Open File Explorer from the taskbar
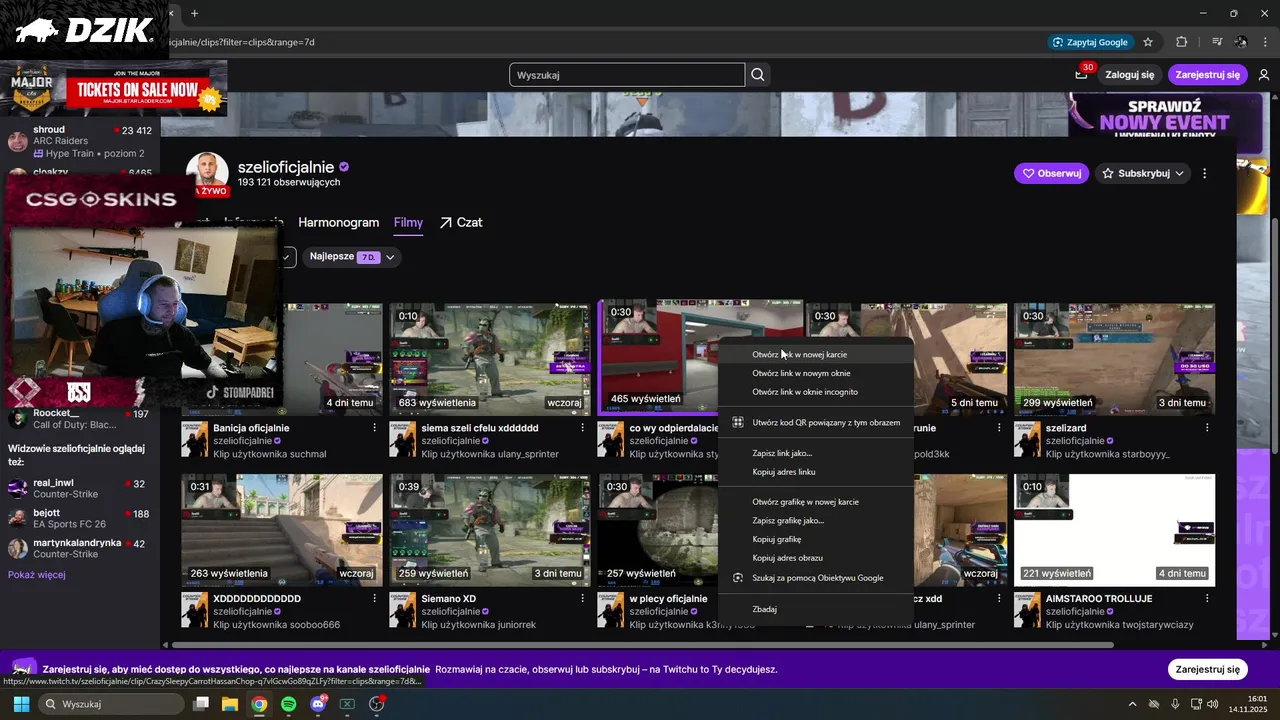Screen dimensions: 1280x720 tap(230, 704)
